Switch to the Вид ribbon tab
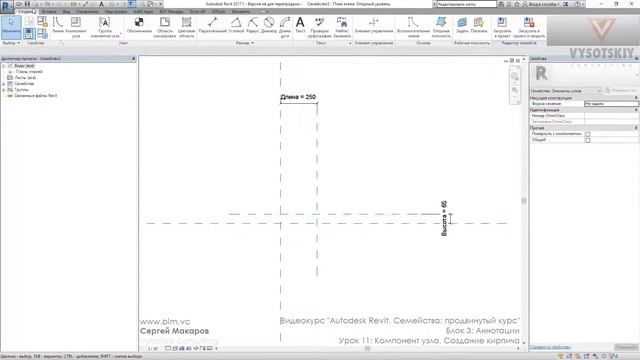640x360 pixels. 66,11
